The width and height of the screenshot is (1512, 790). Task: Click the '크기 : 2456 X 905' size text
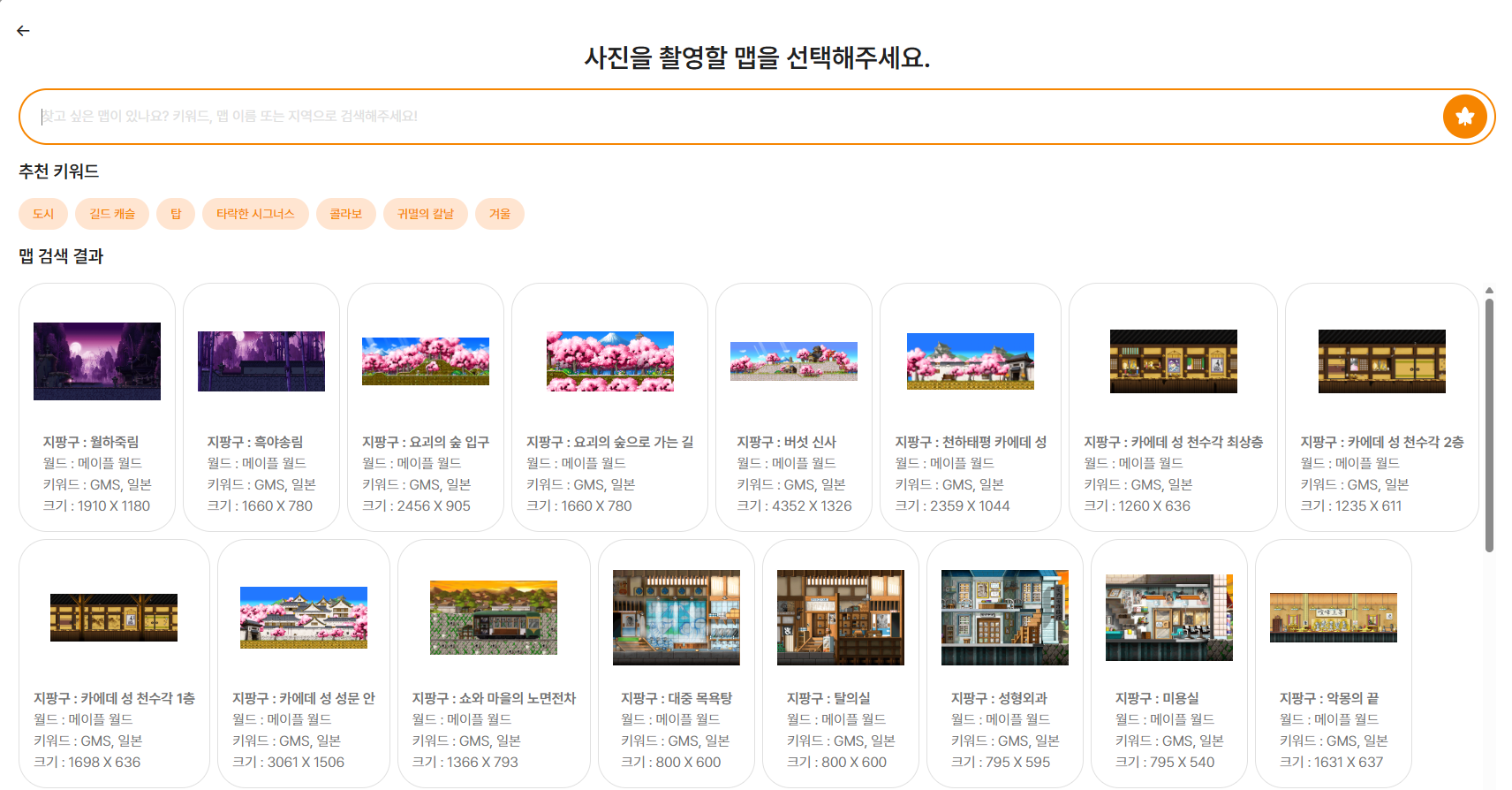coord(416,506)
